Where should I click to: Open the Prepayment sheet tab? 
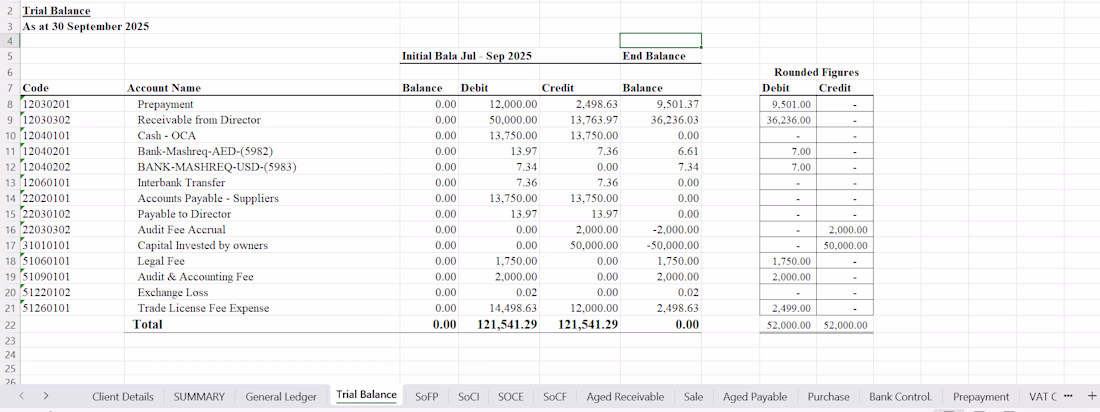pyautogui.click(x=981, y=397)
